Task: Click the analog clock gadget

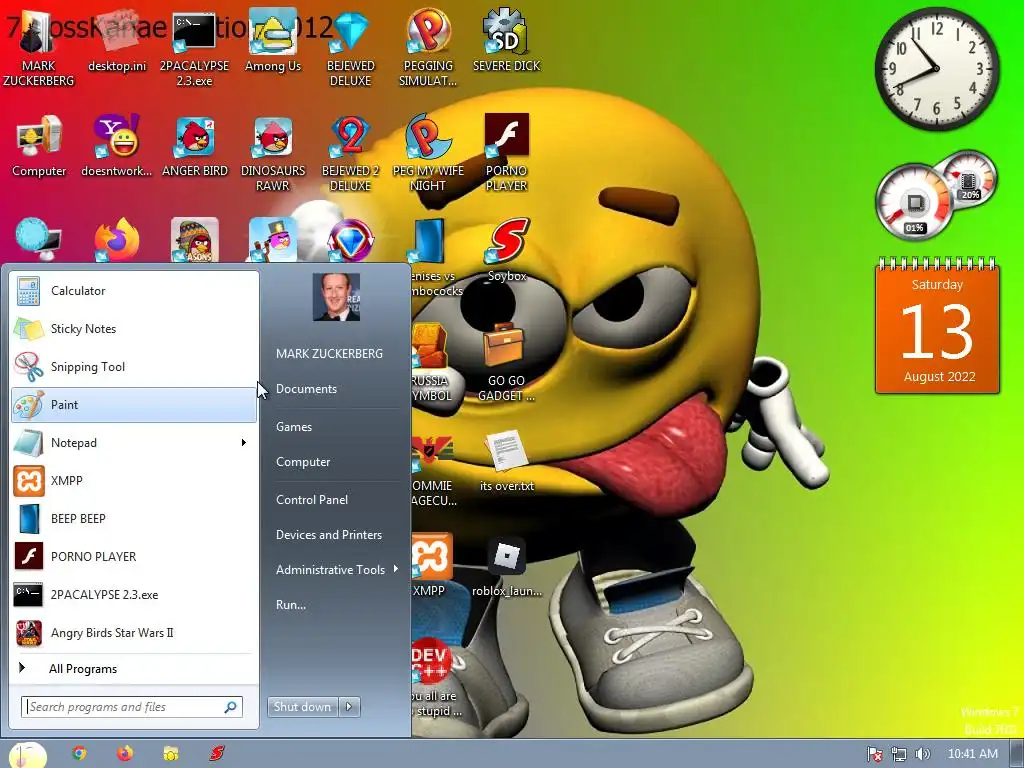Action: (x=937, y=69)
